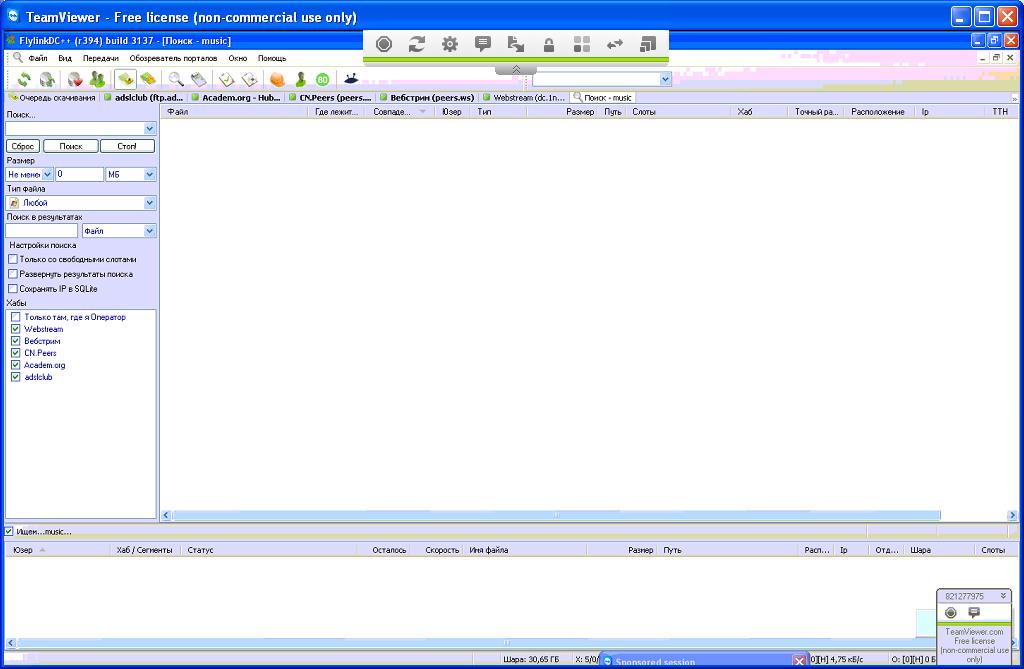This screenshot has height=669, width=1024.
Task: Open the TeamViewer chat bubble icon
Action: click(x=483, y=44)
